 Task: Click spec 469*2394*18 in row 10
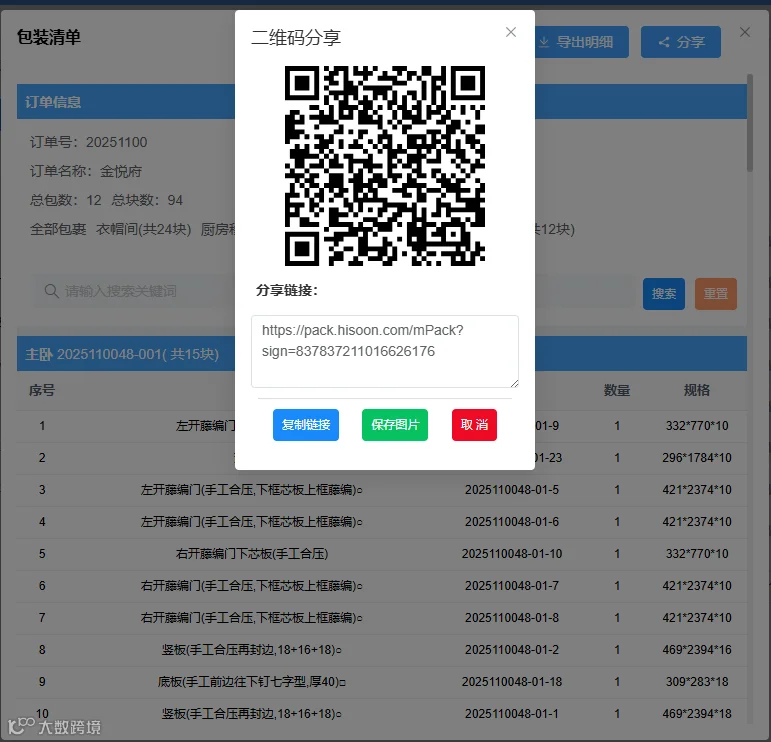(x=697, y=713)
